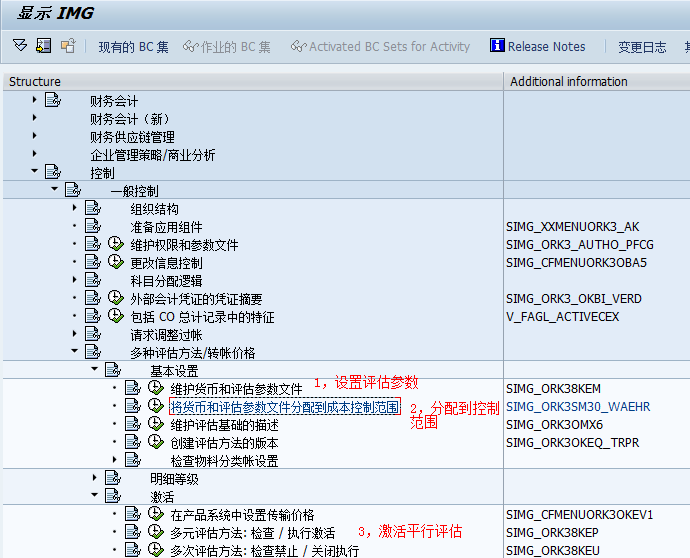690x558 pixels.
Task: Click the Additional information column header
Action: coord(597,81)
